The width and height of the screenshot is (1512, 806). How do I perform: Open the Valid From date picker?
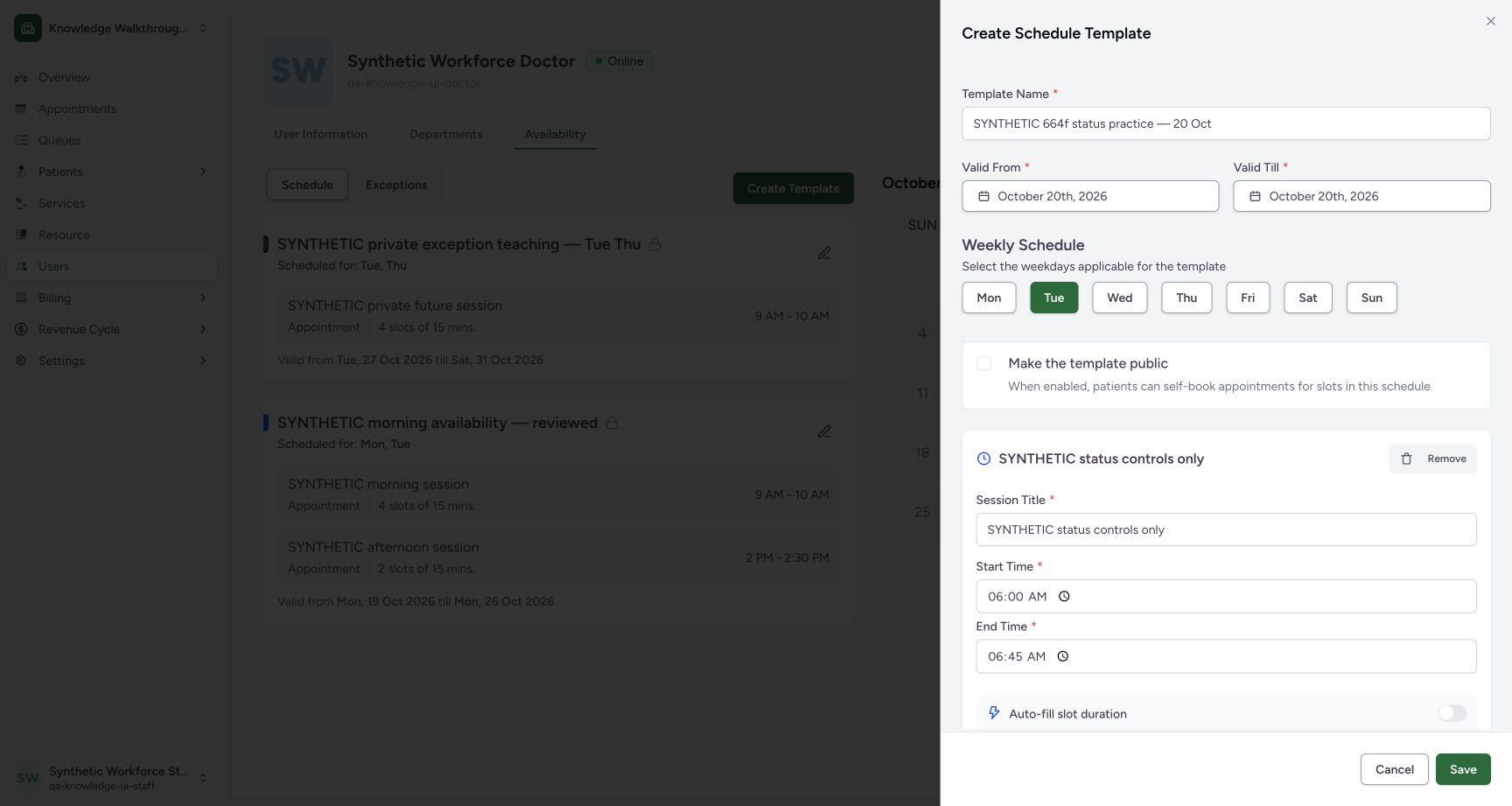point(1090,196)
